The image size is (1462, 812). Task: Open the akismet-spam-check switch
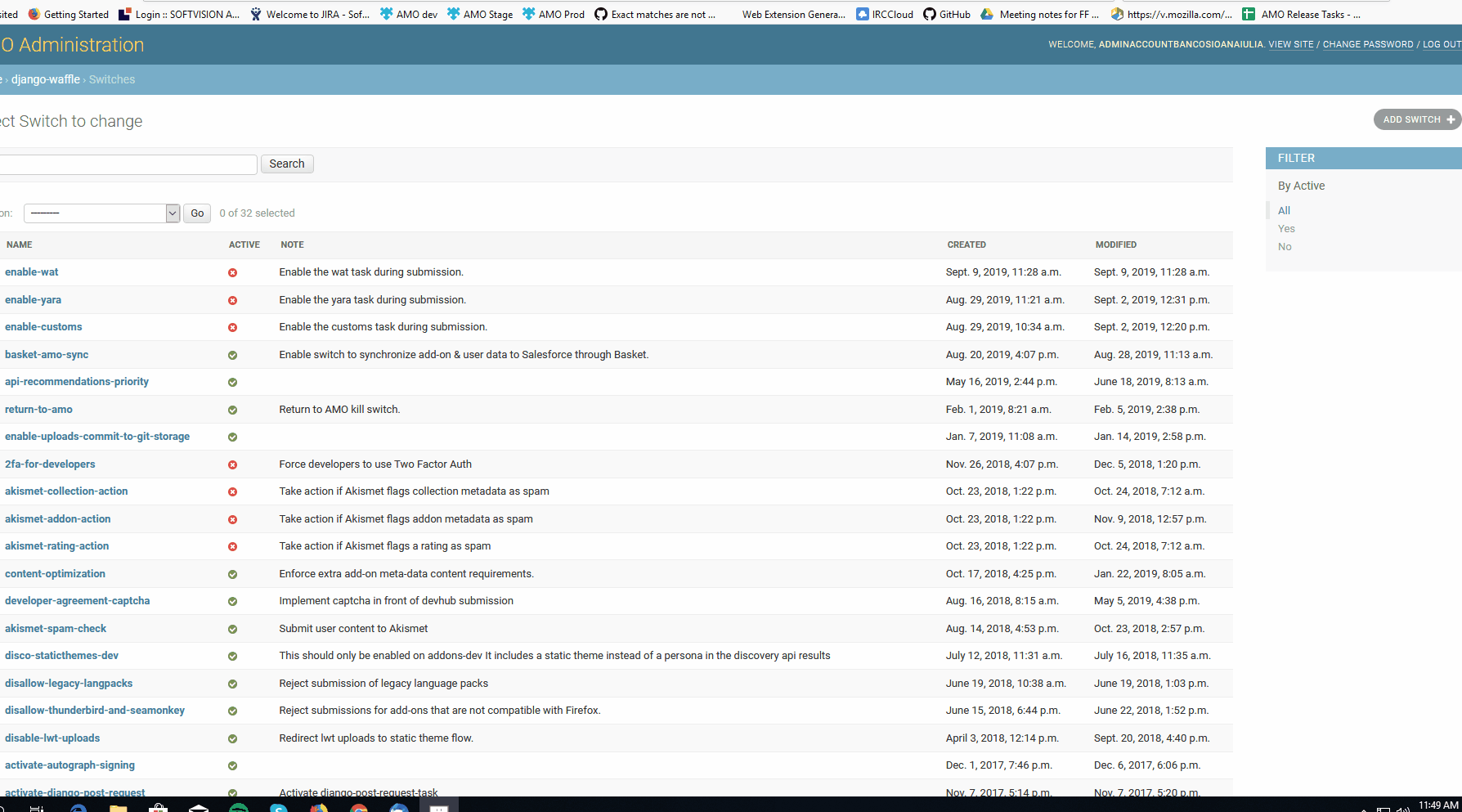56,629
